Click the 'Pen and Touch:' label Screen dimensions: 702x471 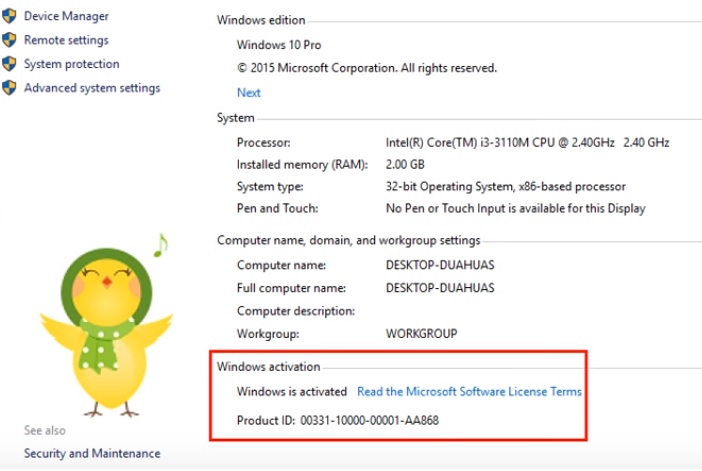pyautogui.click(x=278, y=209)
